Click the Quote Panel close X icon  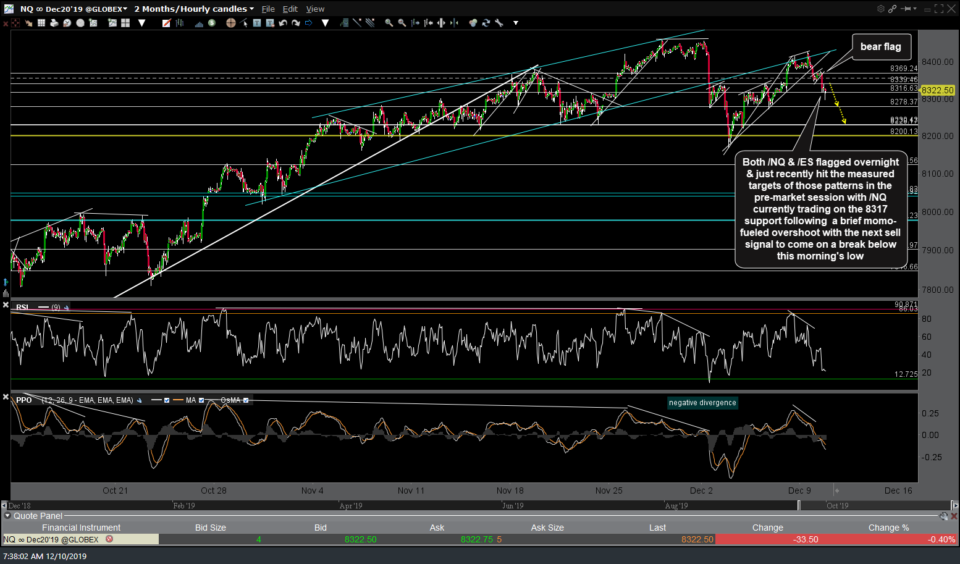pyautogui.click(x=954, y=516)
